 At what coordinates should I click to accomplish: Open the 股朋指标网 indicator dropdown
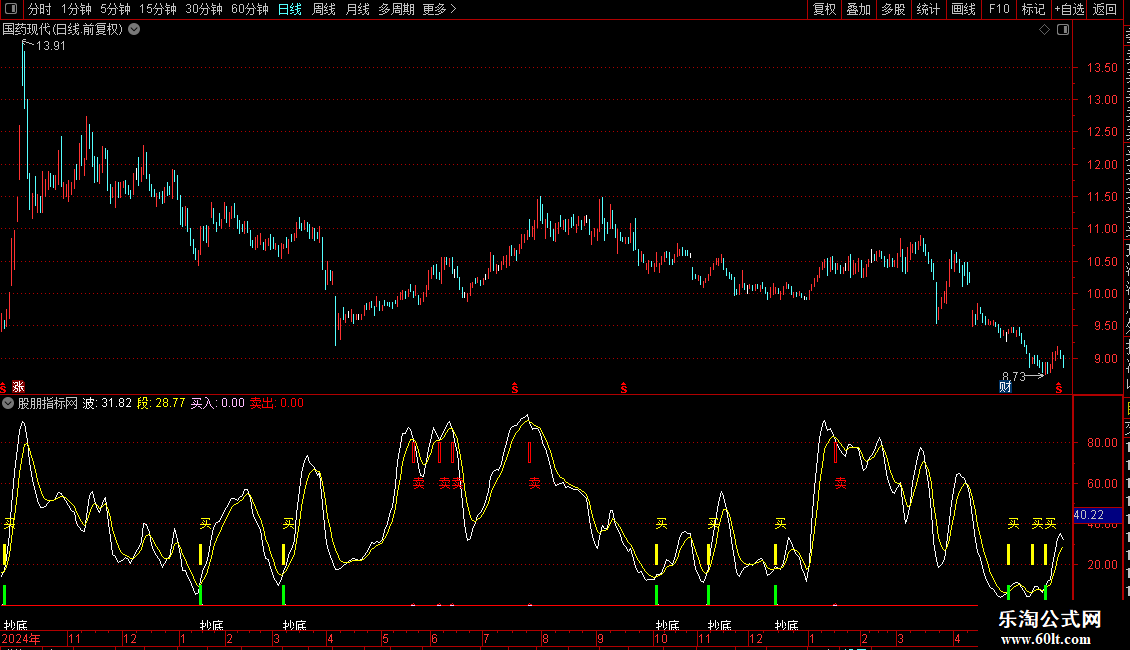pos(8,403)
